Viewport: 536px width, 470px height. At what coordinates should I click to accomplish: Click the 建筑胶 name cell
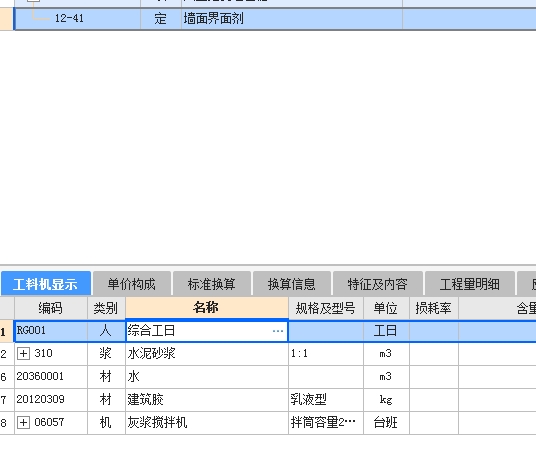[x=206, y=400]
